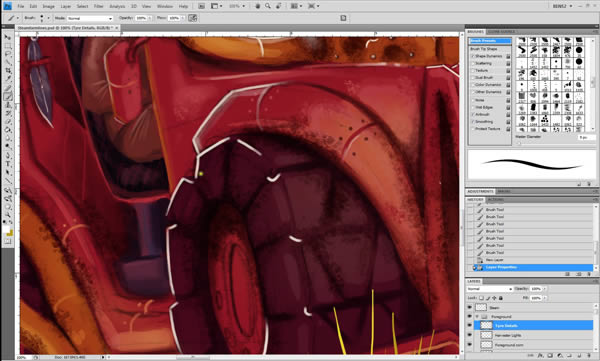Click Zoom magnifier icon in application bar
This screenshot has height=361, width=600.
268,6
